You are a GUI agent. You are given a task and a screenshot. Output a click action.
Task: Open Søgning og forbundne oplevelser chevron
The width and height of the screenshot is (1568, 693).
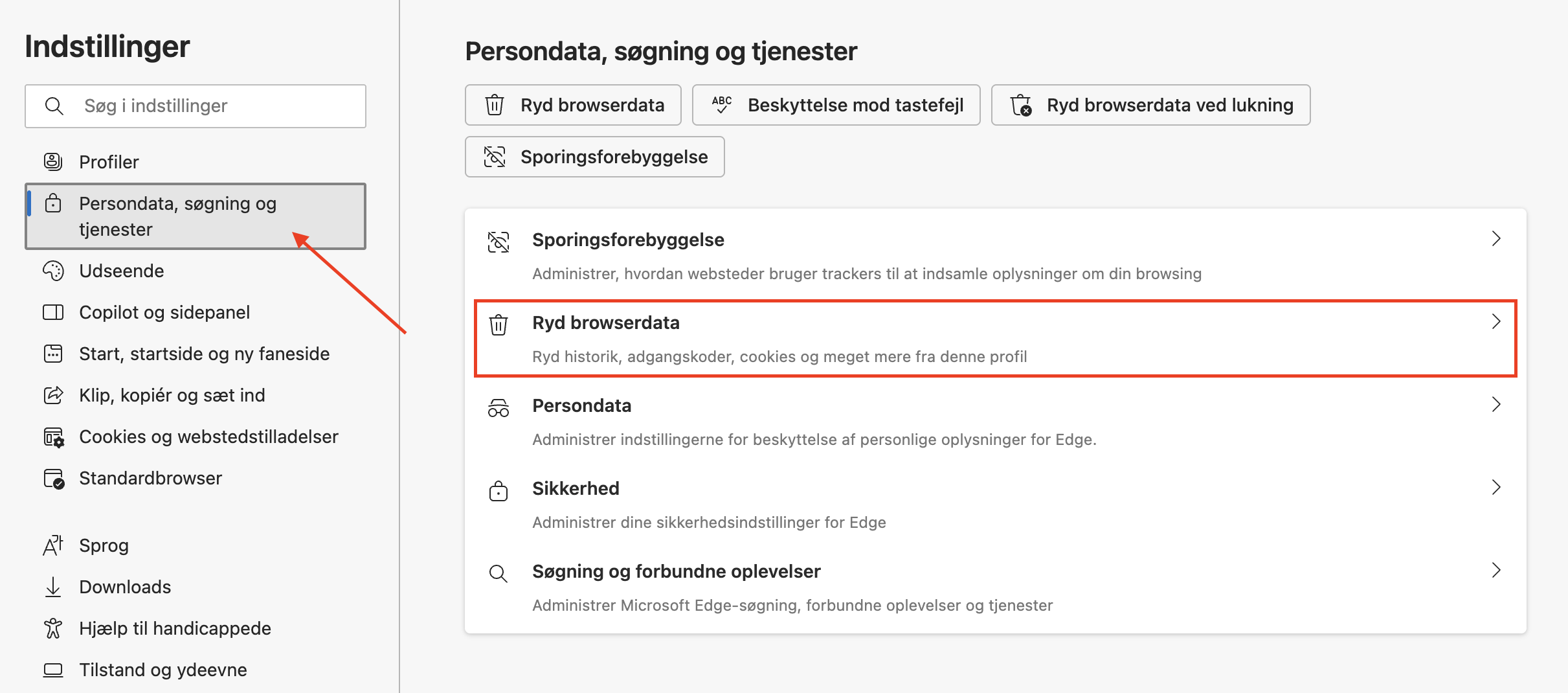click(1496, 570)
